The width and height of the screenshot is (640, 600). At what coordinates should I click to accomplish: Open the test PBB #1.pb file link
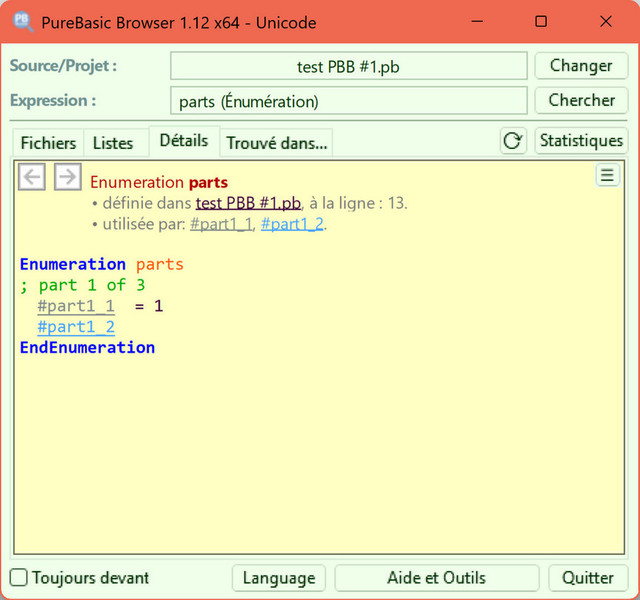point(248,203)
